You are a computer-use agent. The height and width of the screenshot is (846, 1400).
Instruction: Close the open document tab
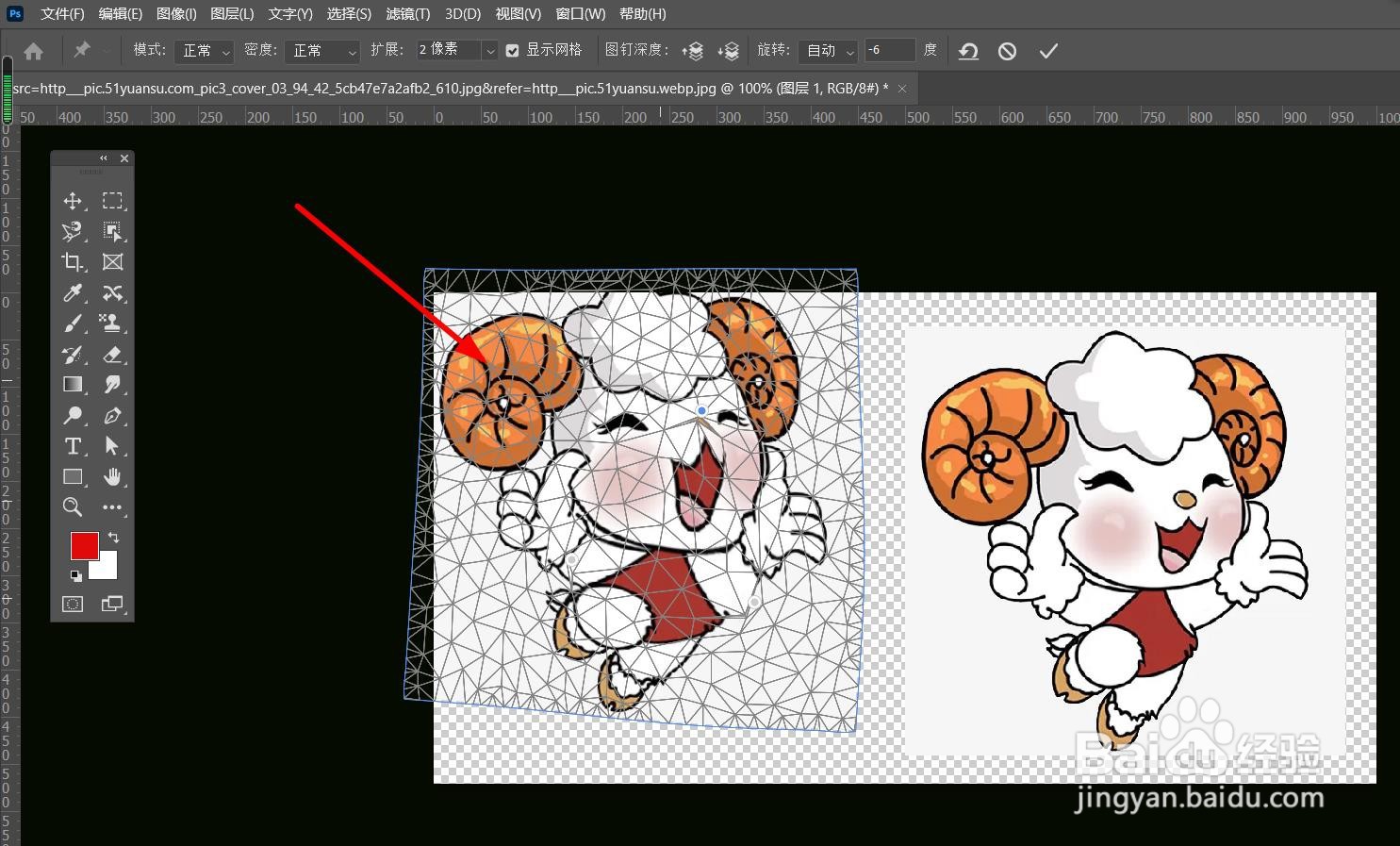point(902,88)
